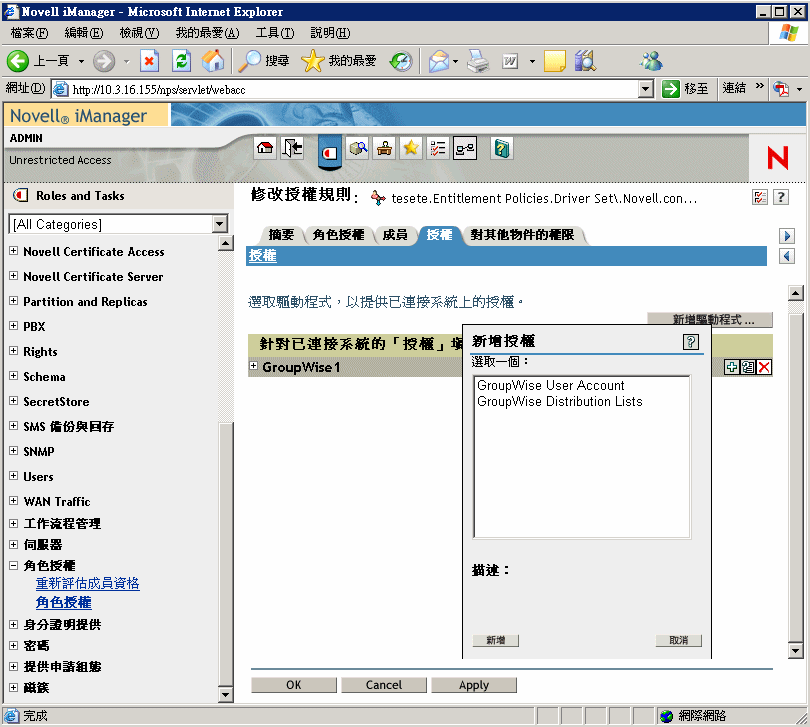The width and height of the screenshot is (810, 727).
Task: Click the Identity Manager overview icon
Action: 465,149
